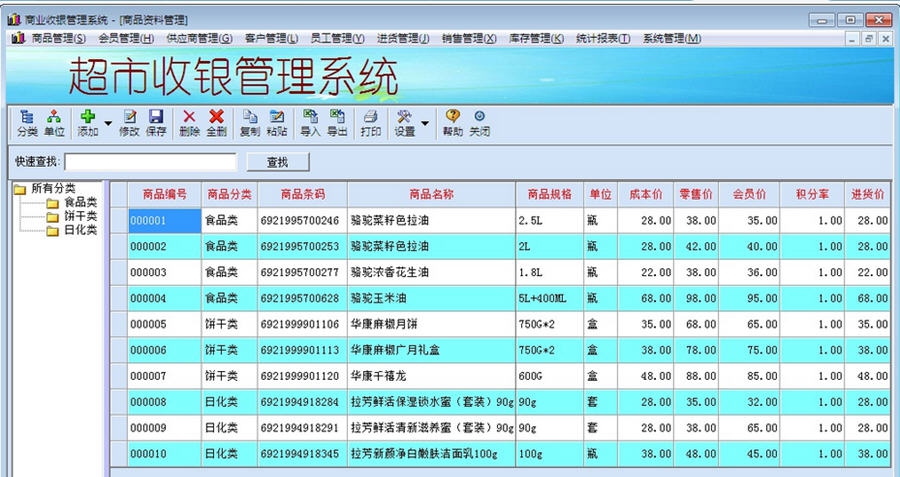
Task: Open the 商品管理(S) menu
Action: click(x=59, y=38)
